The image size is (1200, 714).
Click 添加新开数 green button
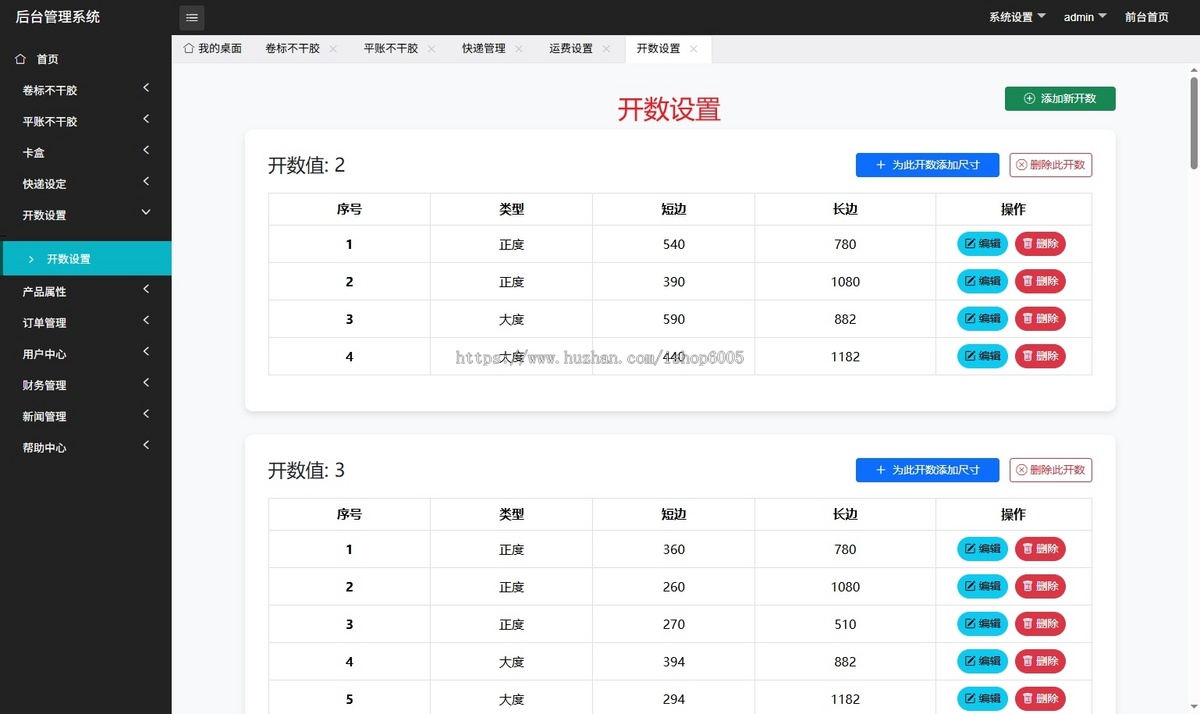click(1060, 99)
